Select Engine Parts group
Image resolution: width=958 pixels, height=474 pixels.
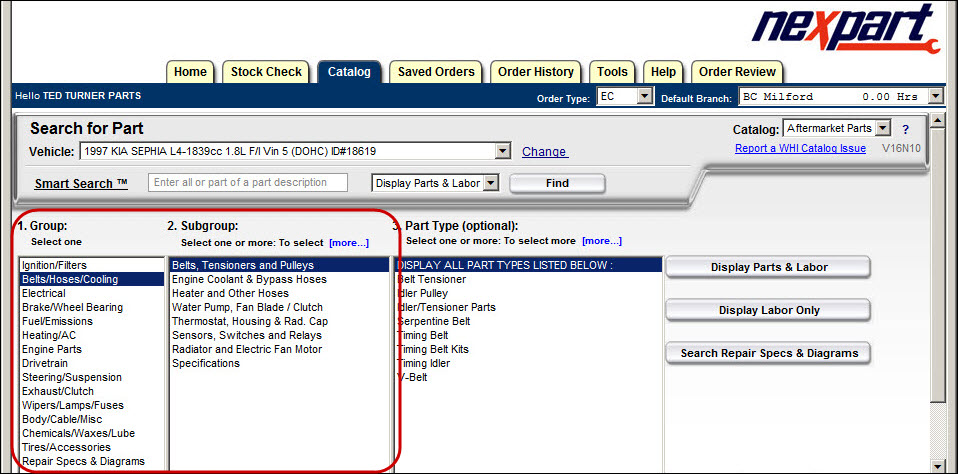[92, 349]
